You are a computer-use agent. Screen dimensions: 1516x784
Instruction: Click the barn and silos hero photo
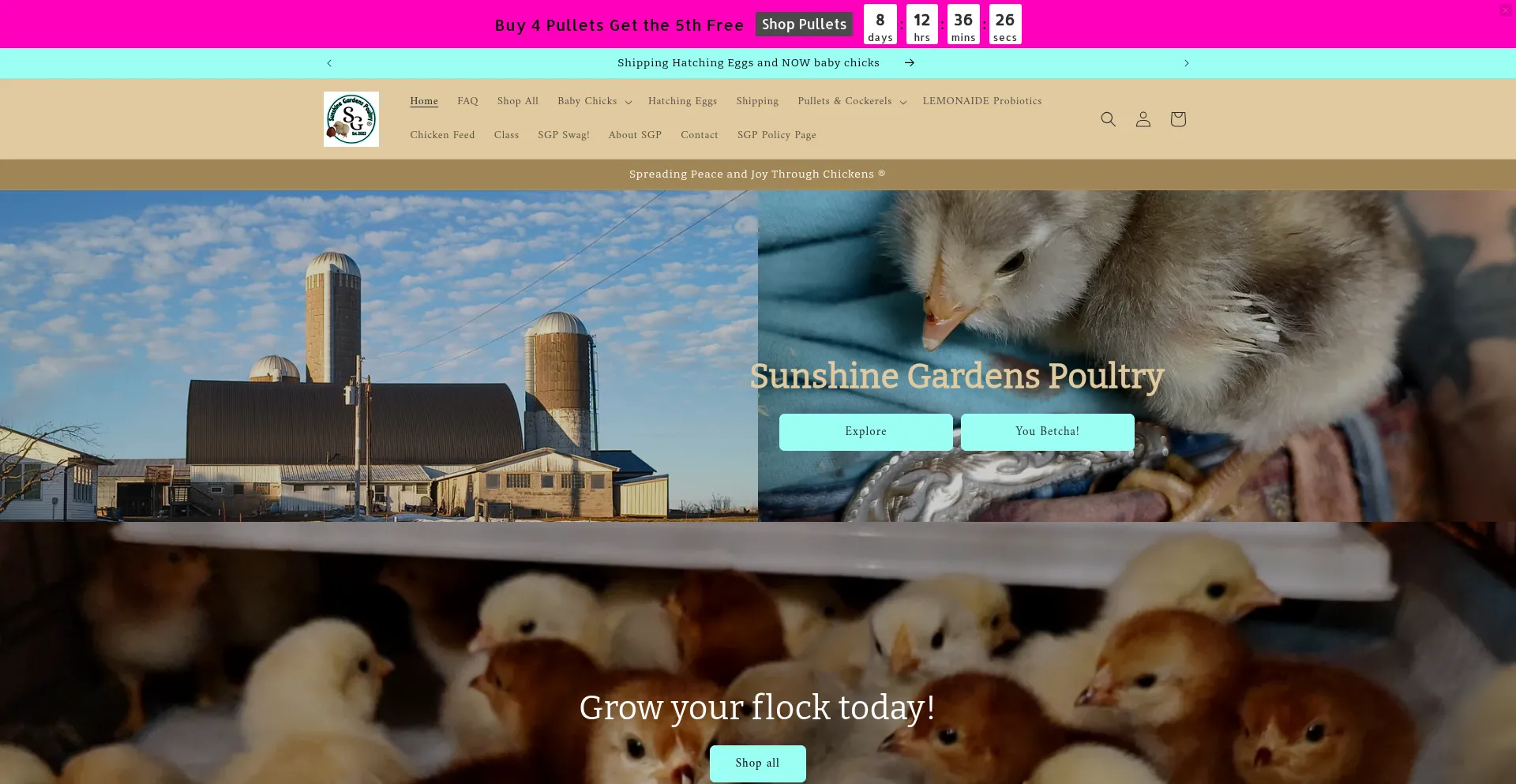(x=379, y=355)
